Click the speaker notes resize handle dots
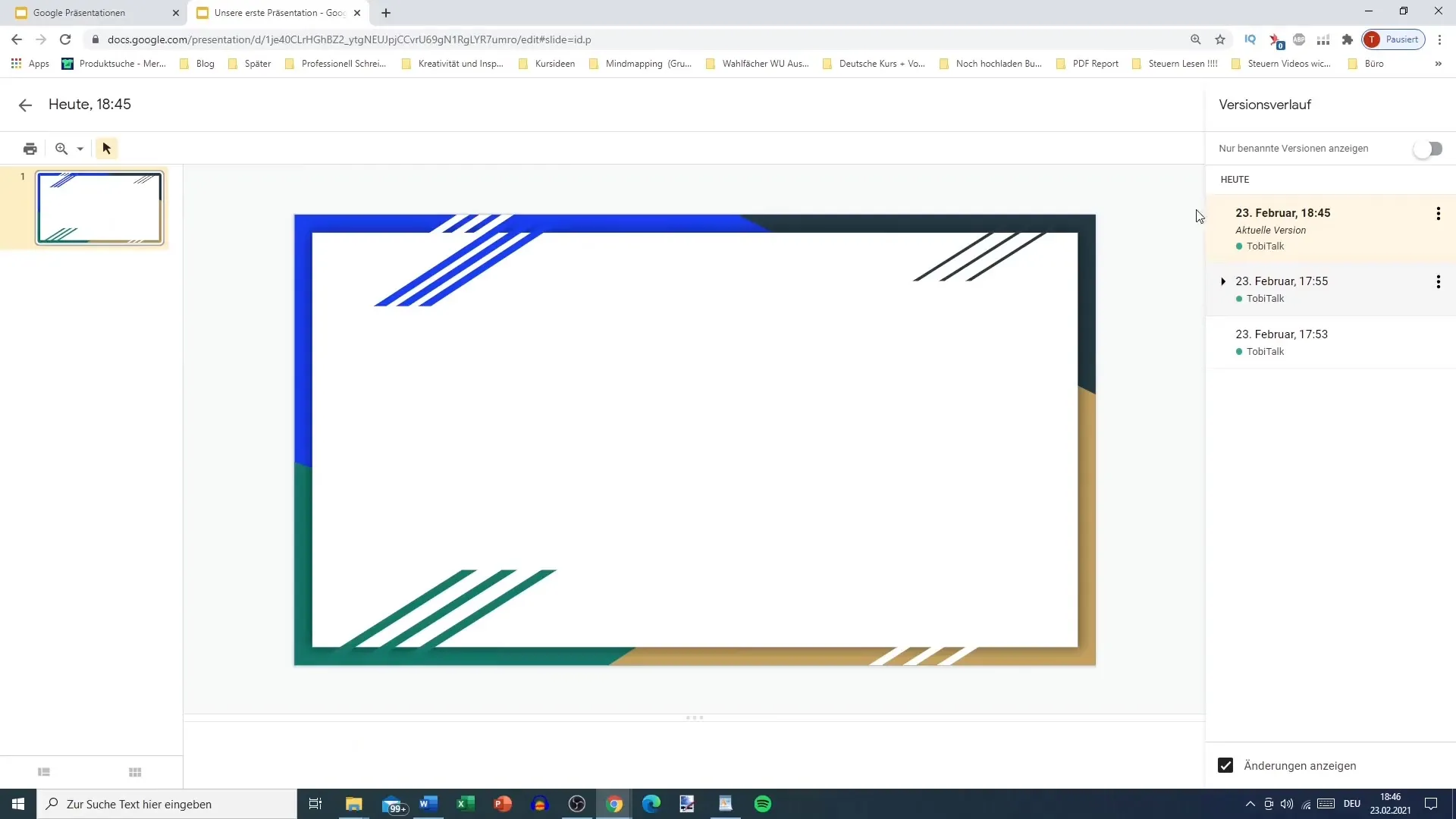 (695, 717)
